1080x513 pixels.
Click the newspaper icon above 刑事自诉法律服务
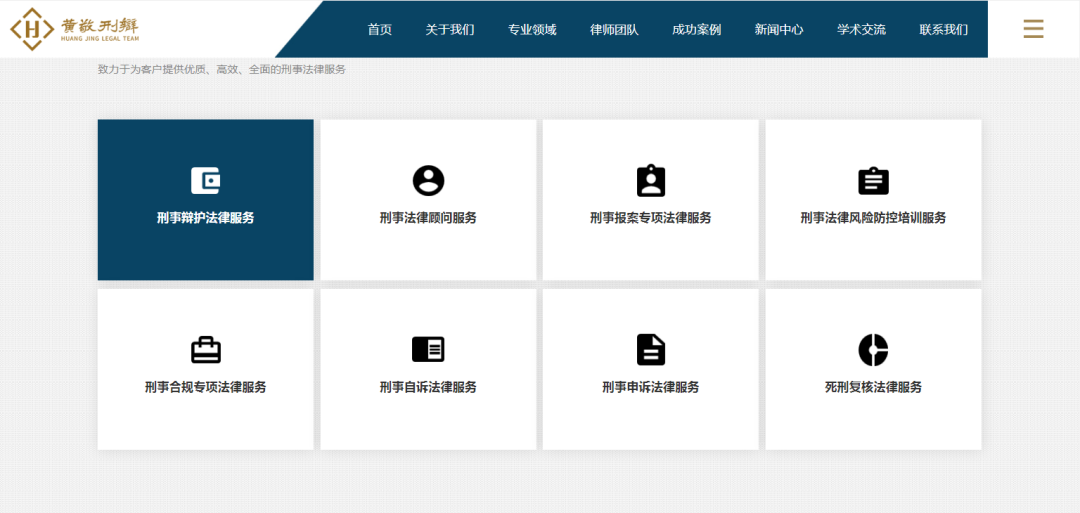tap(428, 350)
